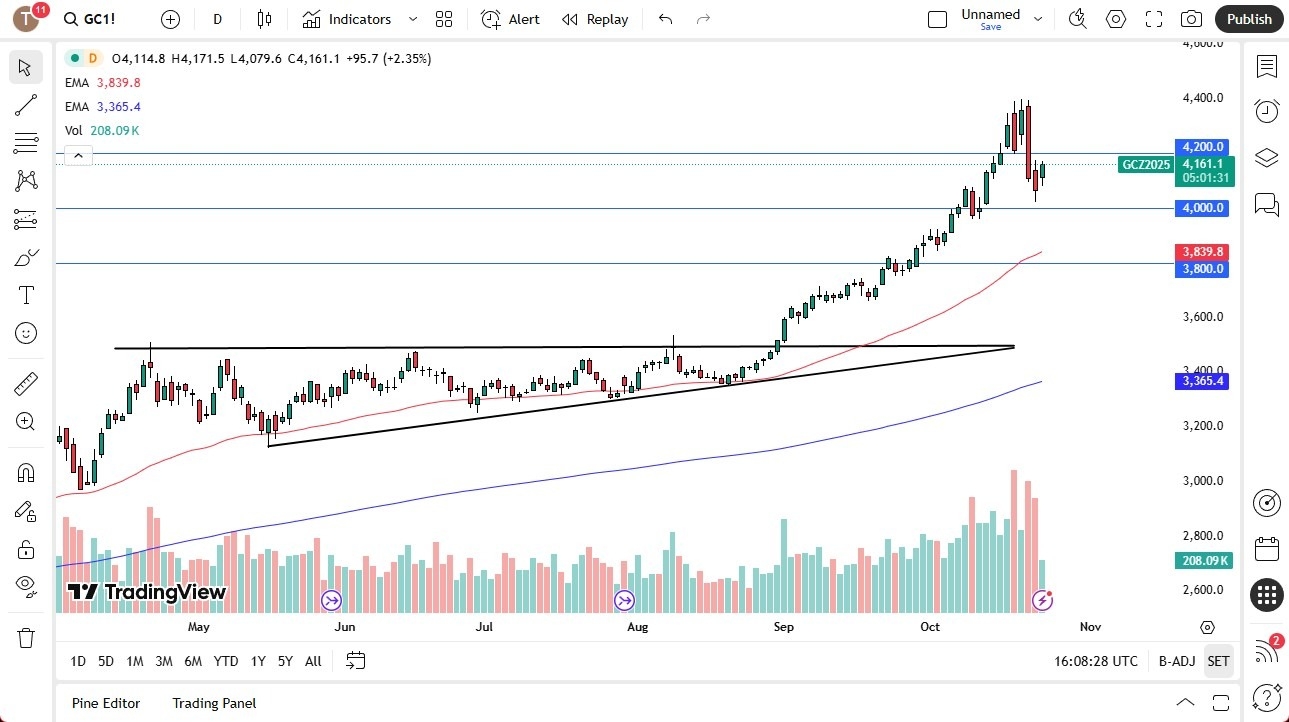Select the Measure tool
Viewport: 1289px width, 722px height.
pyautogui.click(x=26, y=383)
